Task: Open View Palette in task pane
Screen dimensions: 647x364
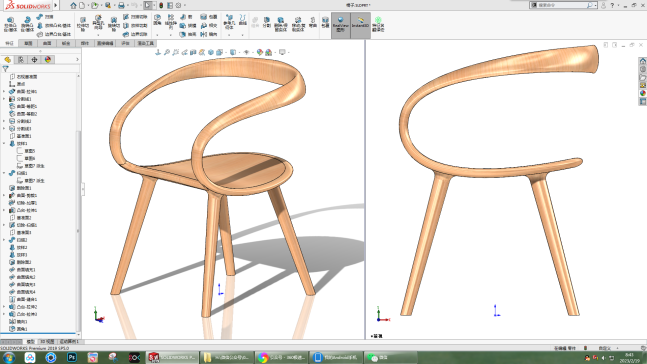Action: point(642,85)
